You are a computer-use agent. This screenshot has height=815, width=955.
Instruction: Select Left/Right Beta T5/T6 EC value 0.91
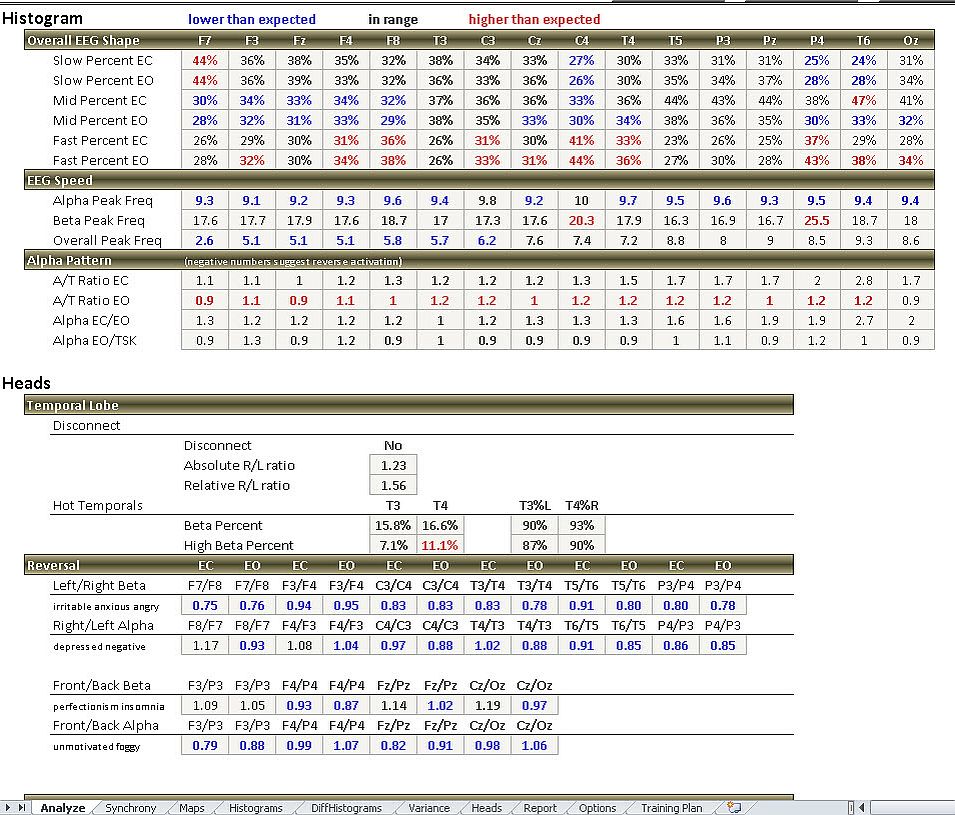581,606
